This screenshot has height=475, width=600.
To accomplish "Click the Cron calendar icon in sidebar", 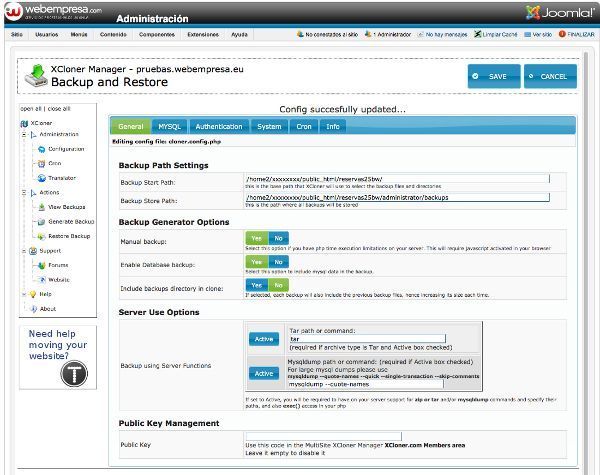I will 41,164.
